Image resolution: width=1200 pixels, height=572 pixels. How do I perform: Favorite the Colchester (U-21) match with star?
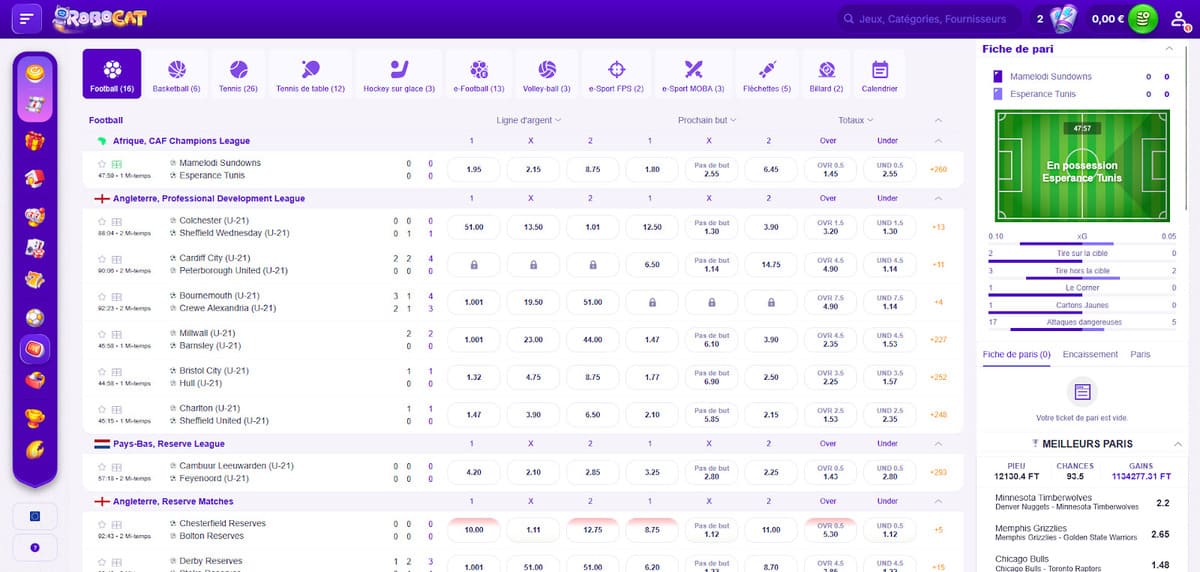pyautogui.click(x=102, y=221)
